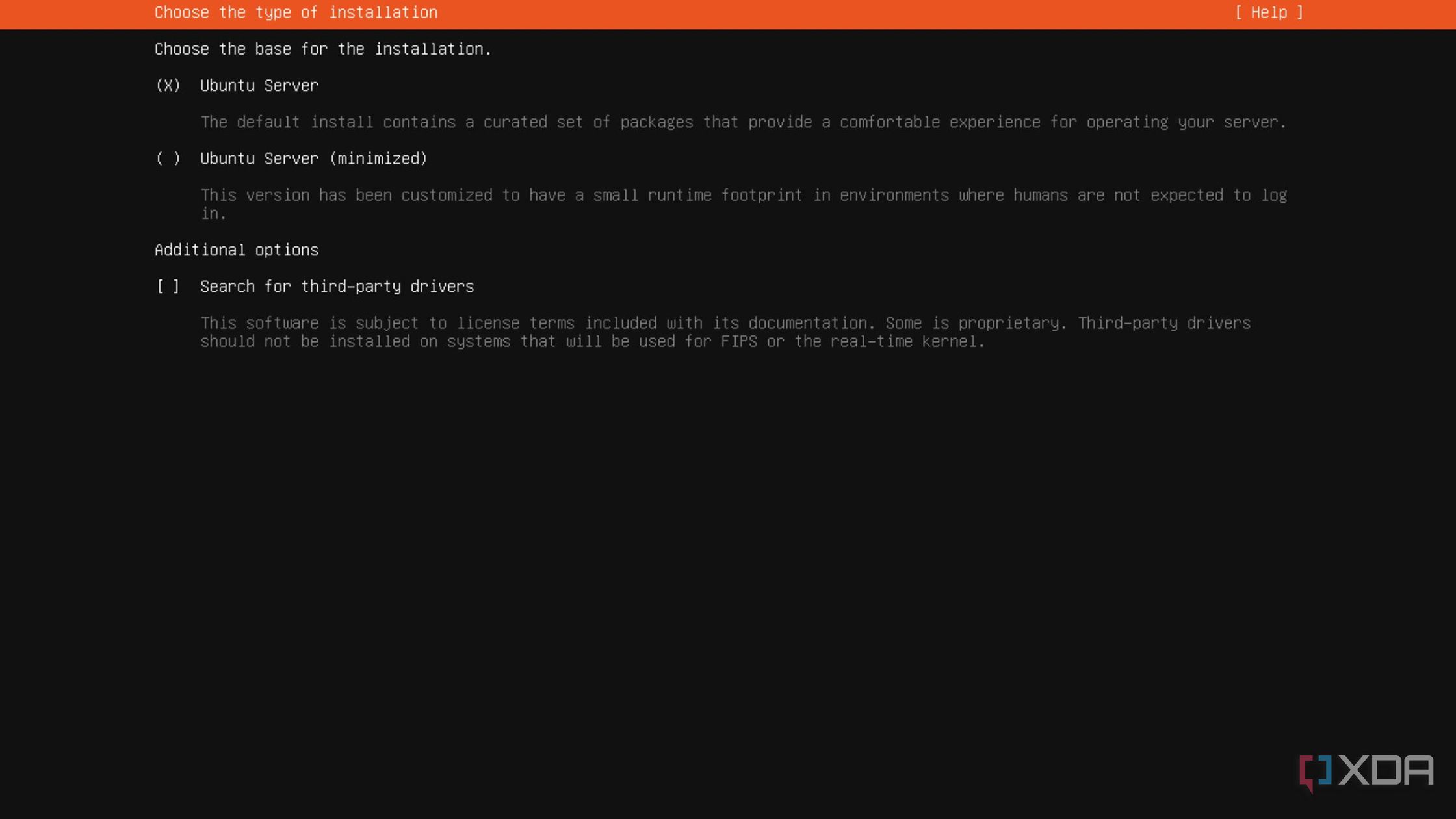Click the XDA logo watermark
Screen dimensions: 1456x819
point(1386,771)
